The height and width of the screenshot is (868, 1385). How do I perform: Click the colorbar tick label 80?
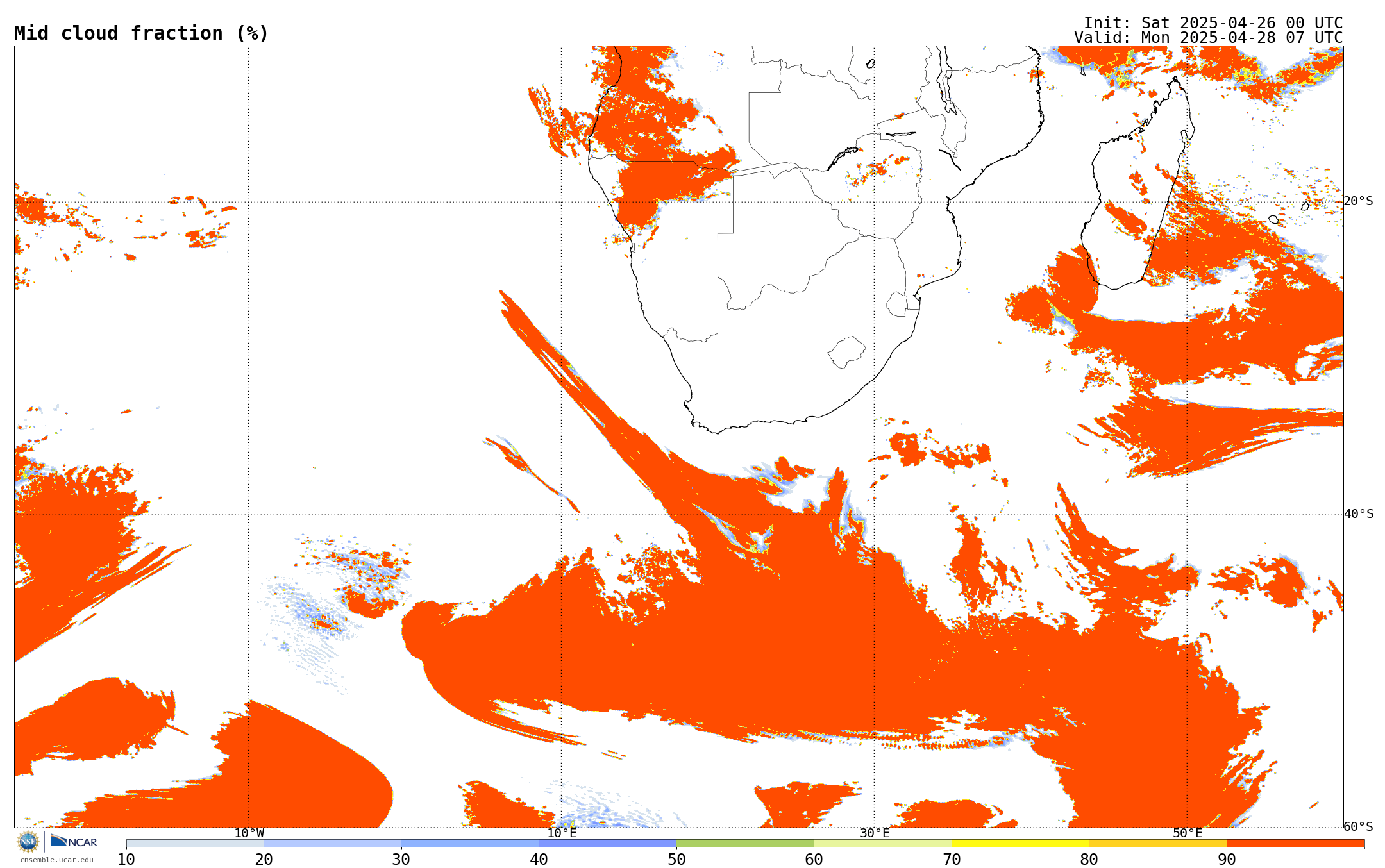1089,859
